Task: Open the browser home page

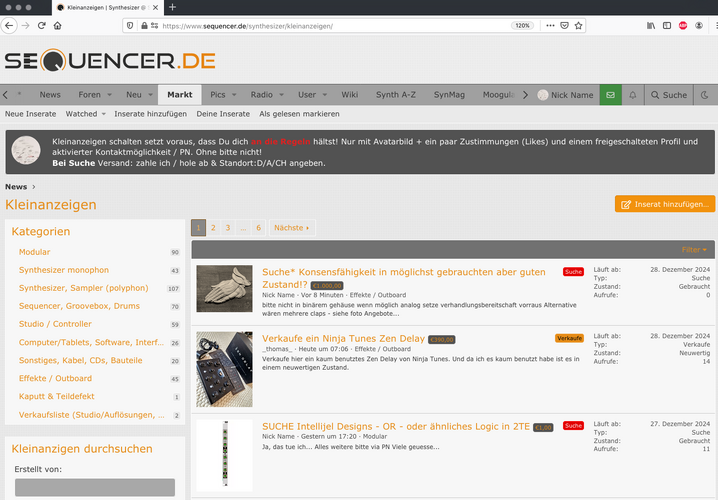Action: 57,26
